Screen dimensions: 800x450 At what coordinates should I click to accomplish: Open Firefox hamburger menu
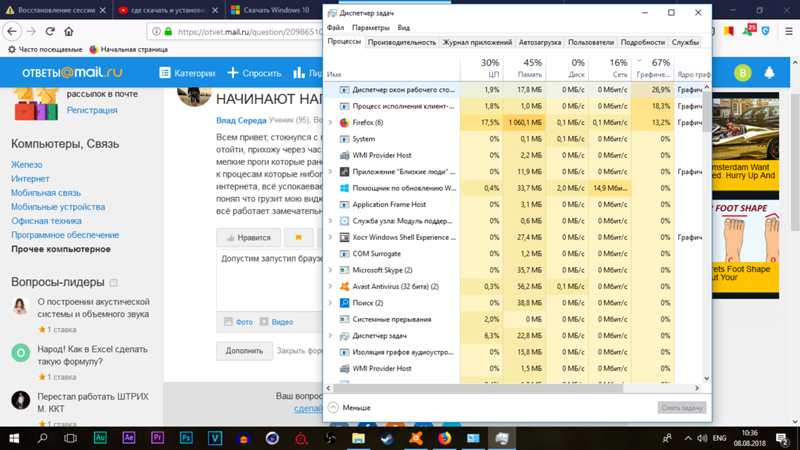[788, 32]
